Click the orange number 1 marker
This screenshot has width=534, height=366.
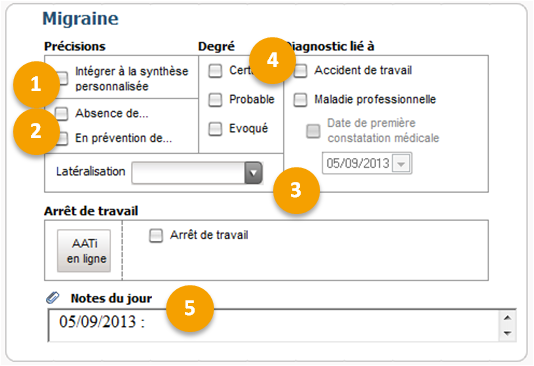click(x=36, y=84)
